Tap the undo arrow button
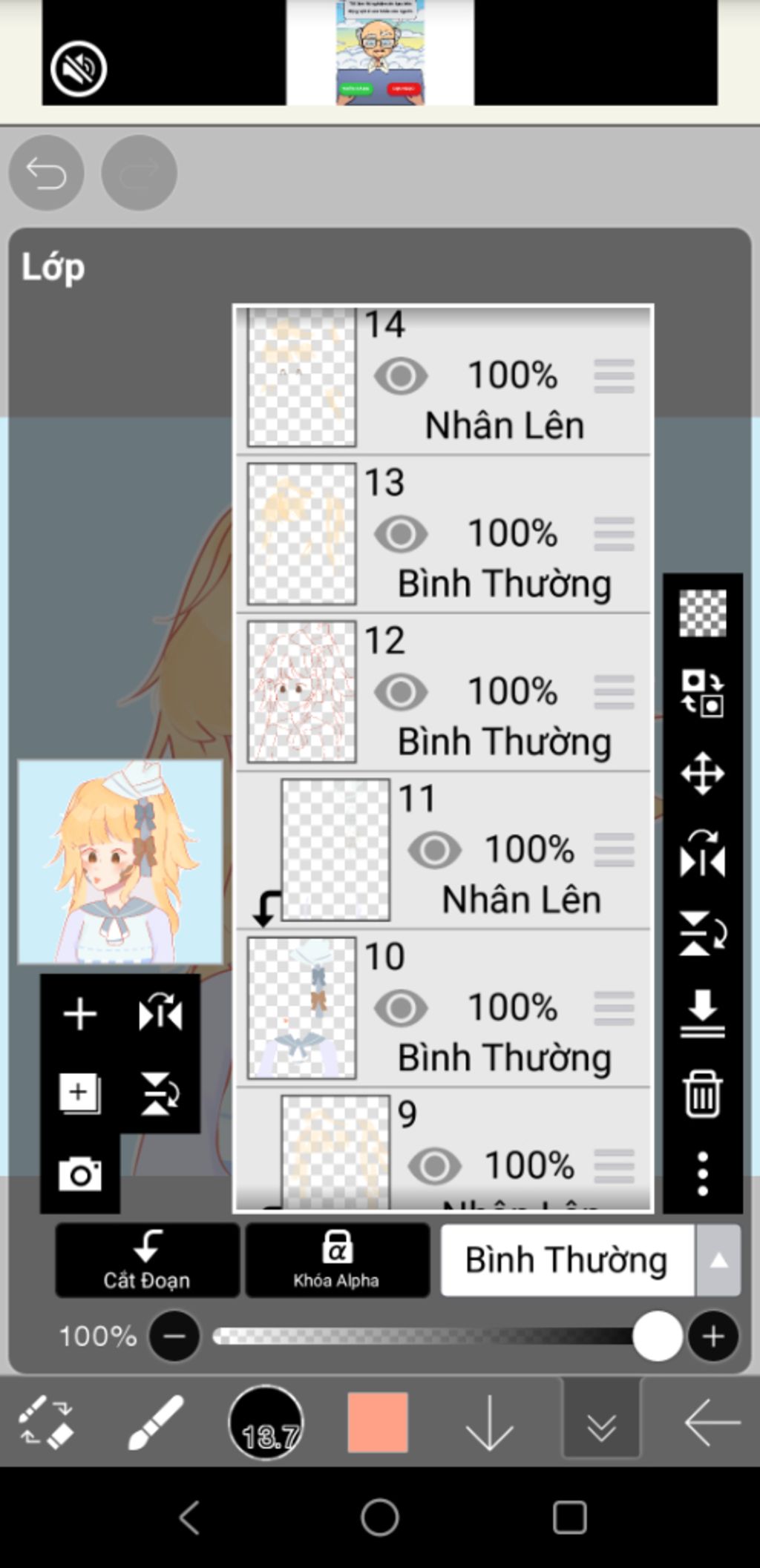Viewport: 760px width, 1568px height. [x=46, y=173]
